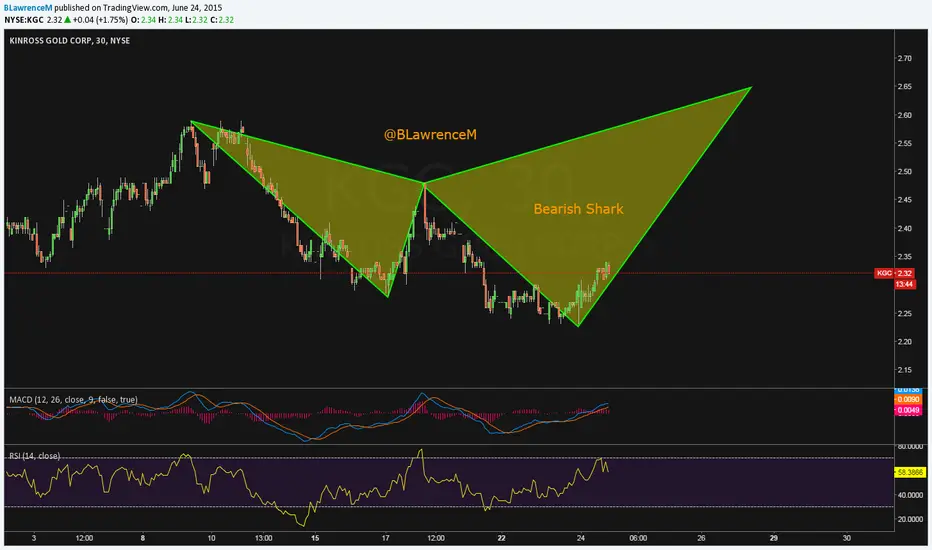The height and width of the screenshot is (550, 932).
Task: Click the high value 'H: 2.34'
Action: coord(171,20)
